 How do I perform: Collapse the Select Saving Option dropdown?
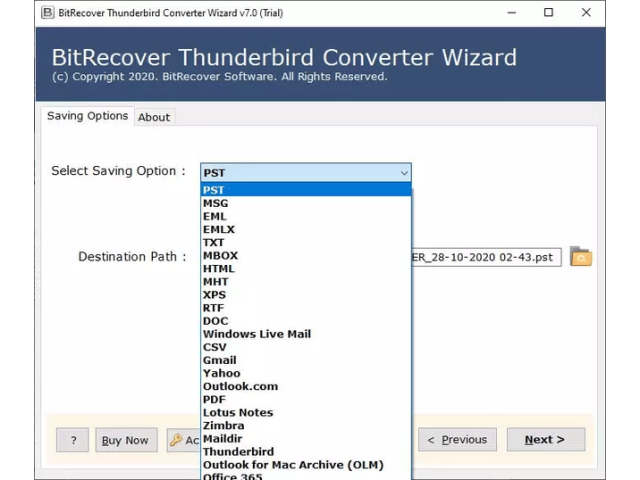(x=403, y=173)
